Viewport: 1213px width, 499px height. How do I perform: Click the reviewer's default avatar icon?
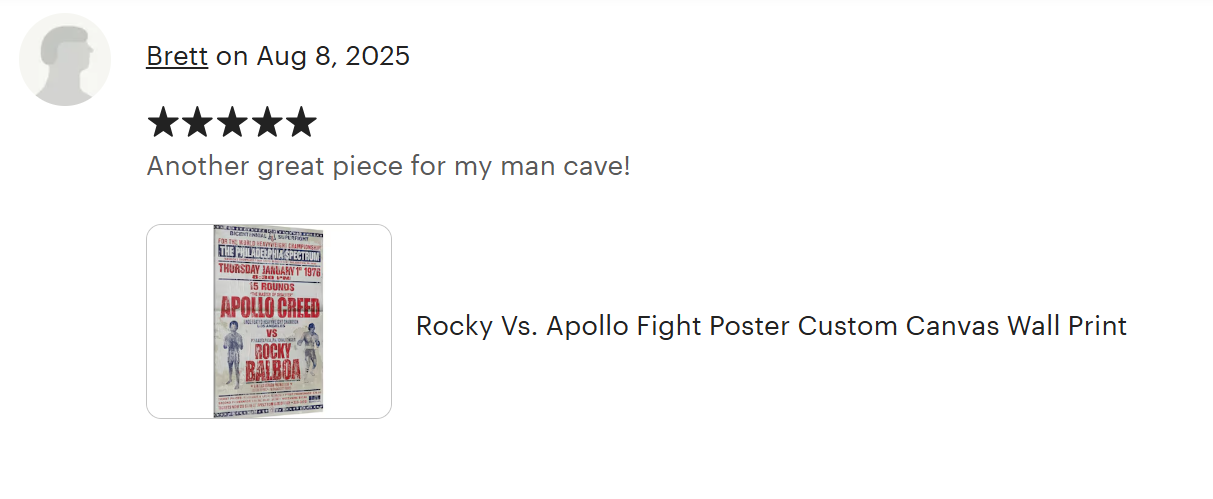(x=65, y=60)
